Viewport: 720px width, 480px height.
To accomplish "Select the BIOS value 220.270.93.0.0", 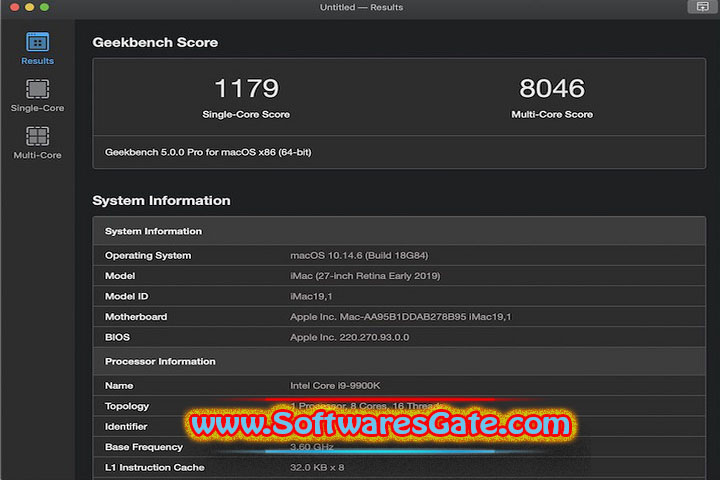I will 349,337.
